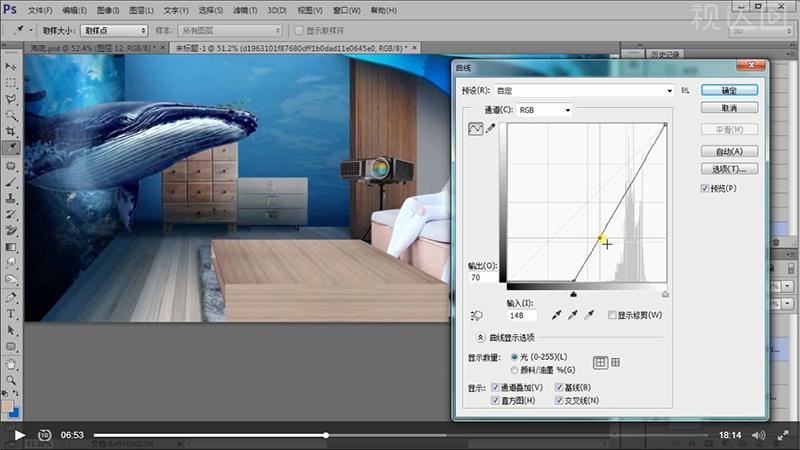The height and width of the screenshot is (450, 800).
Task: Select the Eraser tool
Action: click(x=11, y=231)
